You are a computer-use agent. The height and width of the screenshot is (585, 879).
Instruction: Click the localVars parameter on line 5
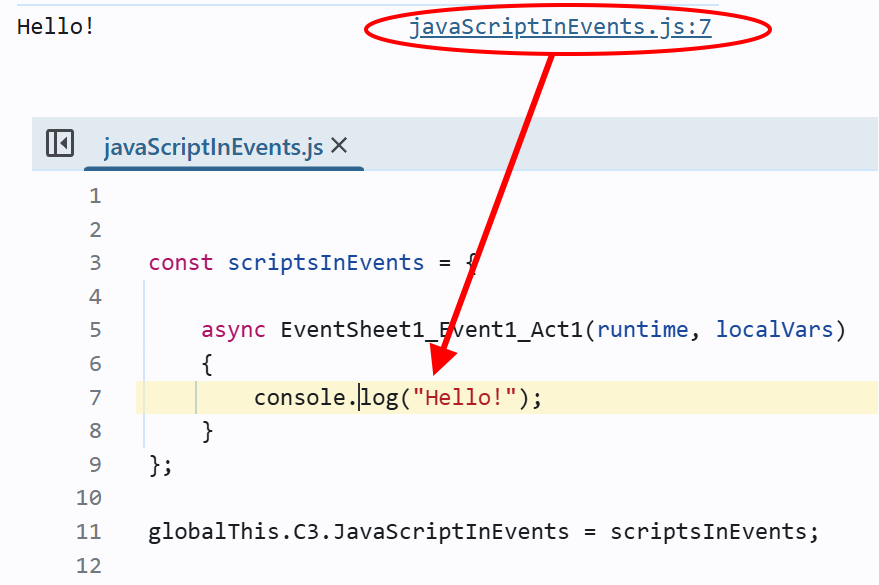[774, 330]
